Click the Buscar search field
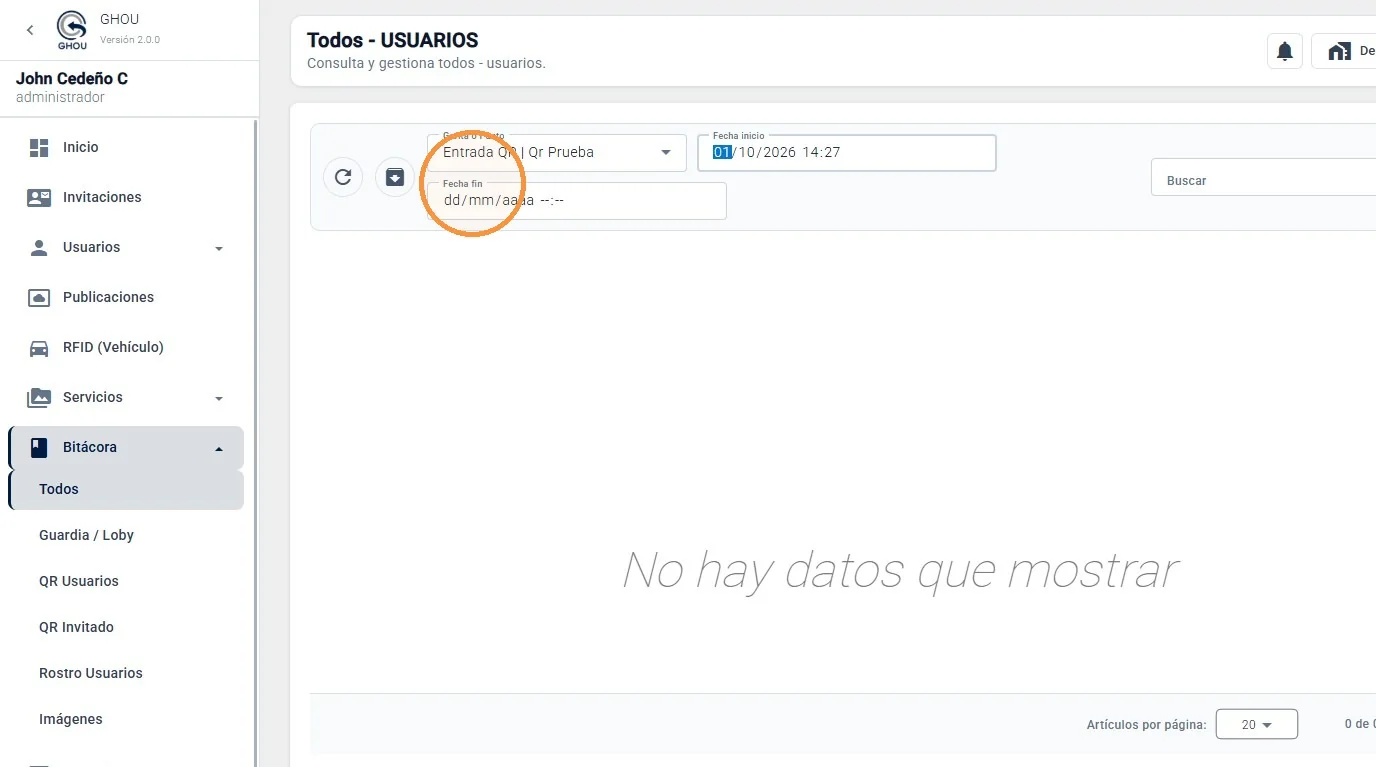Image resolution: width=1376 pixels, height=767 pixels. [1264, 178]
